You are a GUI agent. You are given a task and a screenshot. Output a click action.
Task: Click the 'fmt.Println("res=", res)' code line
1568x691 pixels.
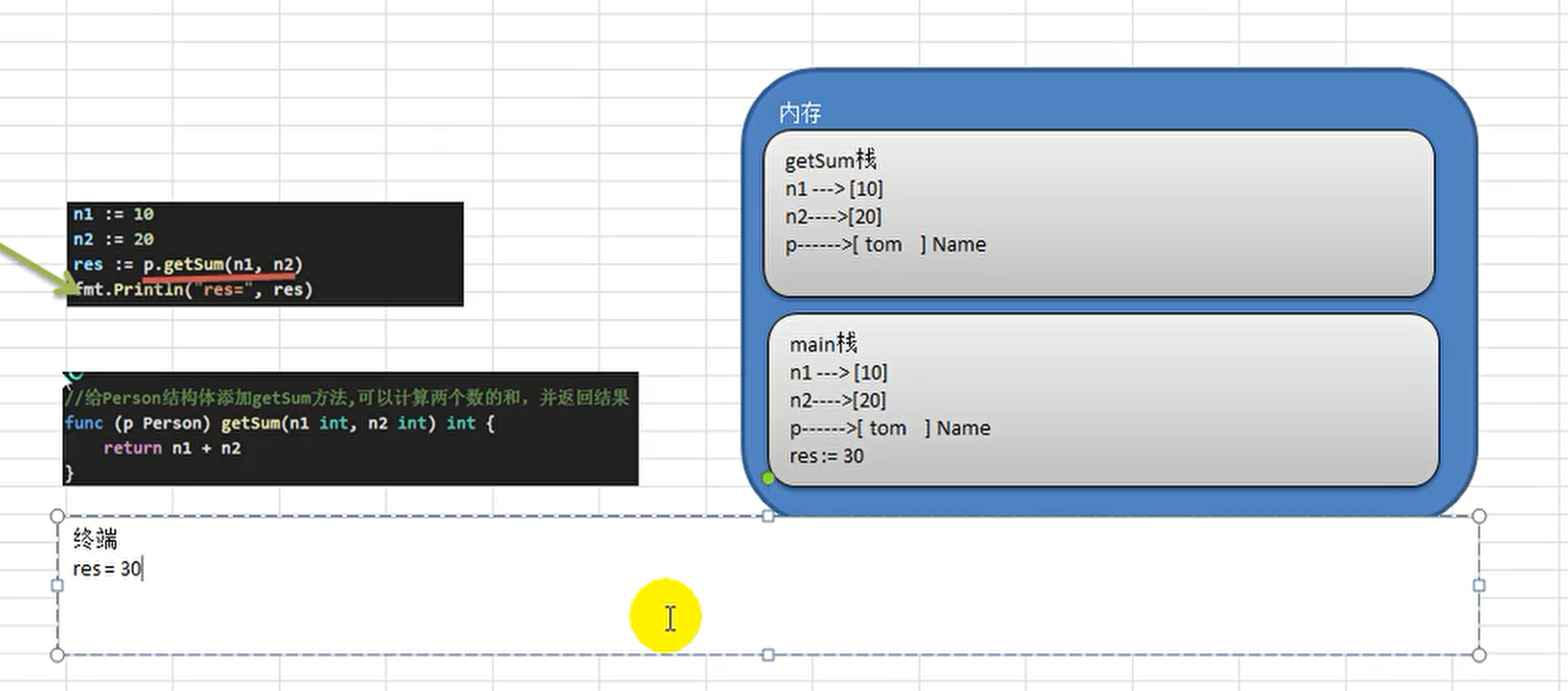(192, 290)
